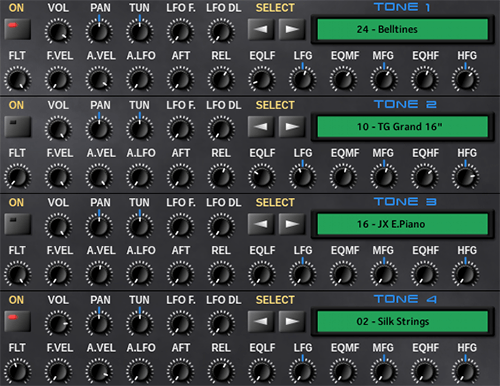Viewport: 500px width, 386px height.
Task: Click the Tone 2 FLT knob
Action: pos(18,177)
